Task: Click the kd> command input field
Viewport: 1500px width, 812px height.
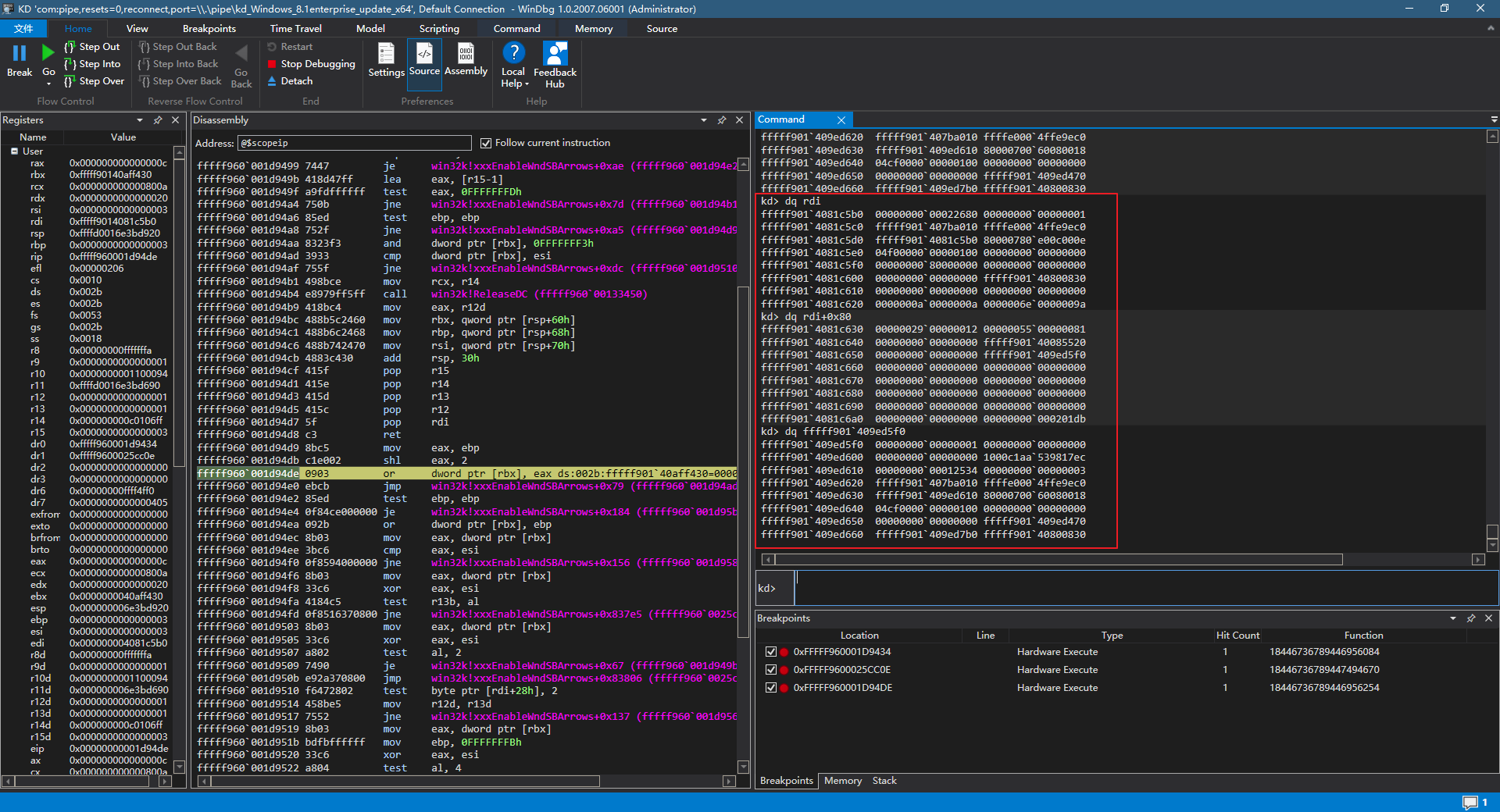Action: click(1145, 588)
